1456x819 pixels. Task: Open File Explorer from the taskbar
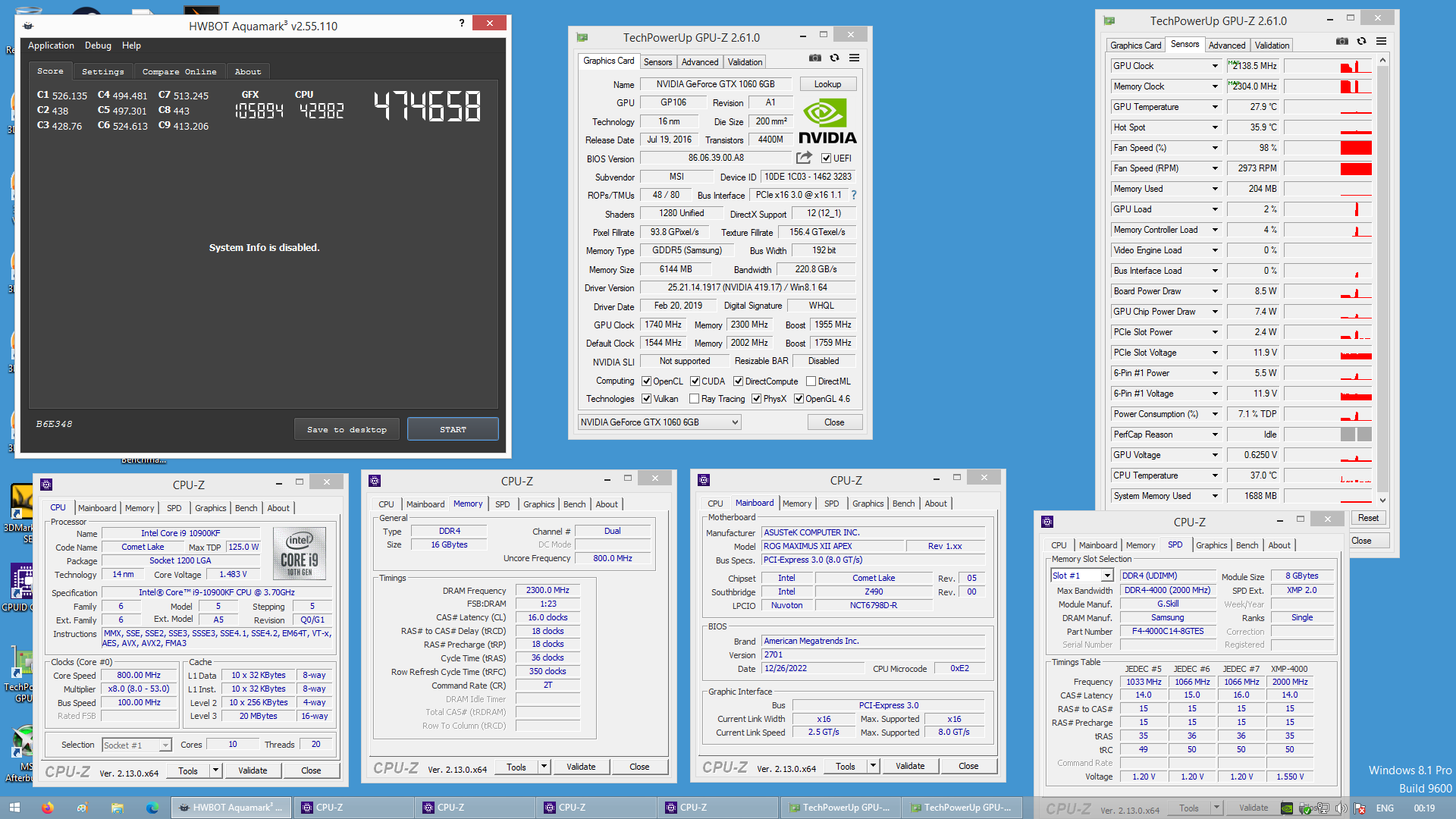117,808
